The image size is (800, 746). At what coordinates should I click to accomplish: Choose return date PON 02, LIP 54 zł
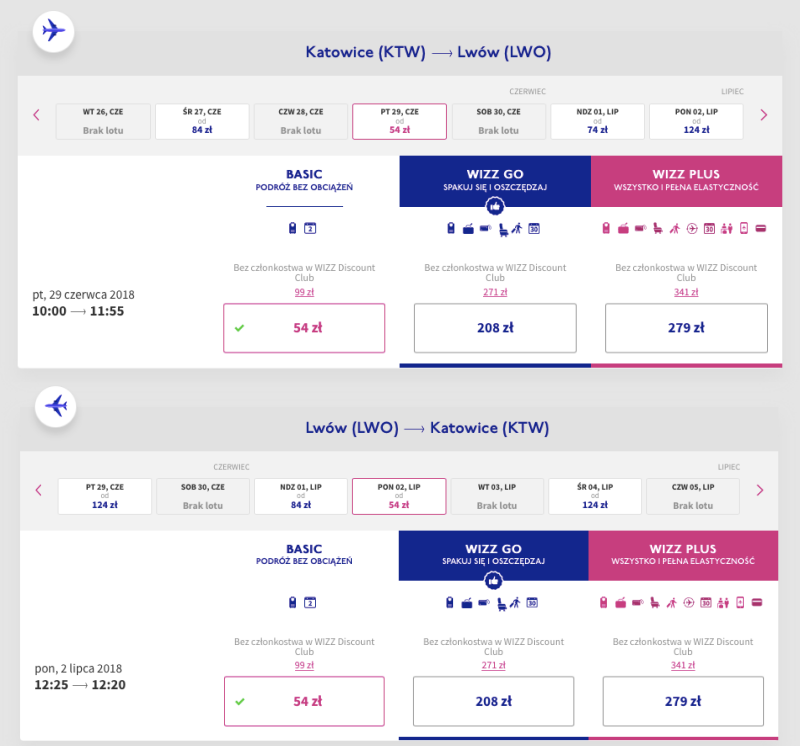(x=399, y=496)
